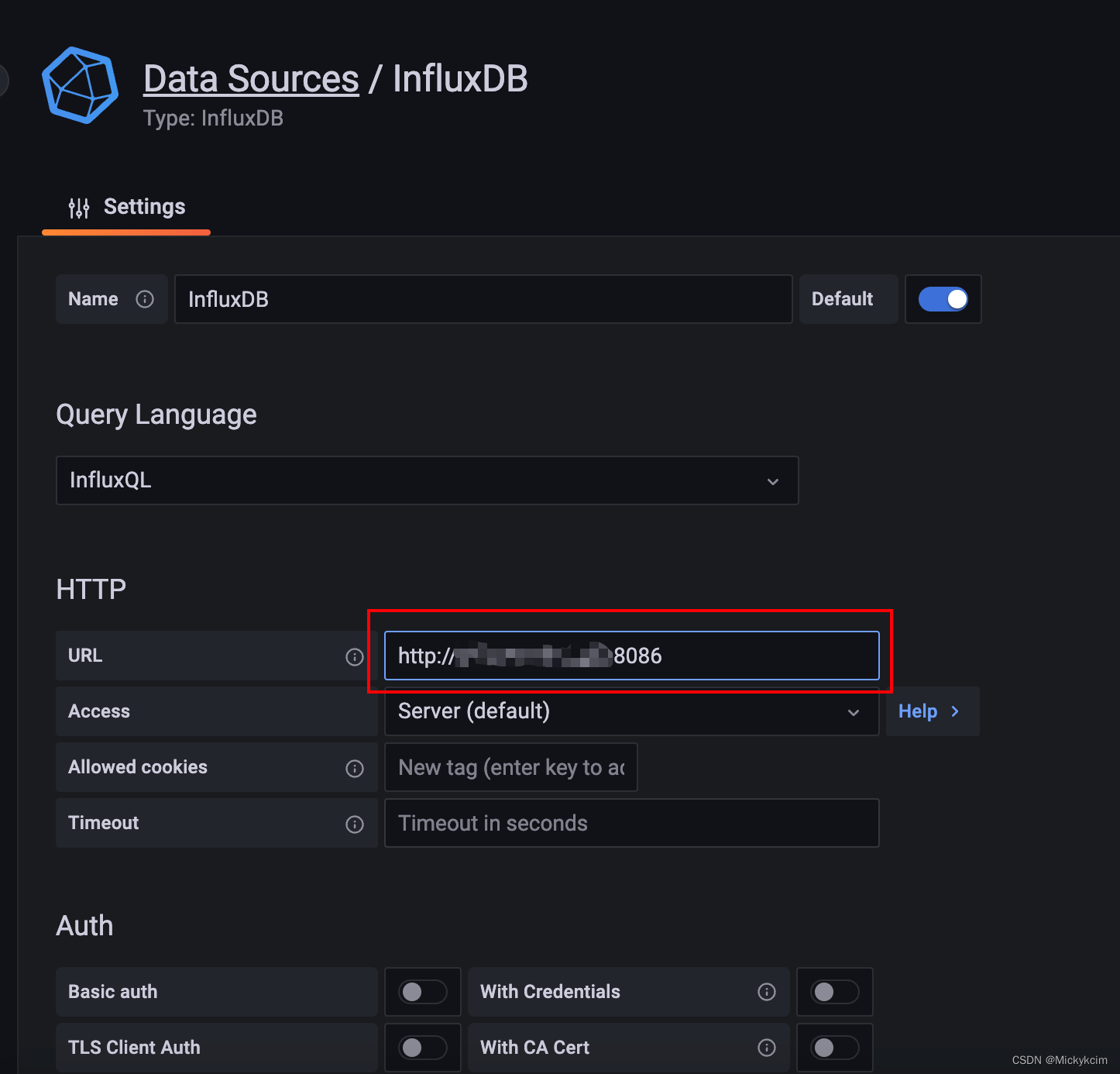Focus the Timeout in seconds field
This screenshot has width=1120, height=1074.
point(631,823)
